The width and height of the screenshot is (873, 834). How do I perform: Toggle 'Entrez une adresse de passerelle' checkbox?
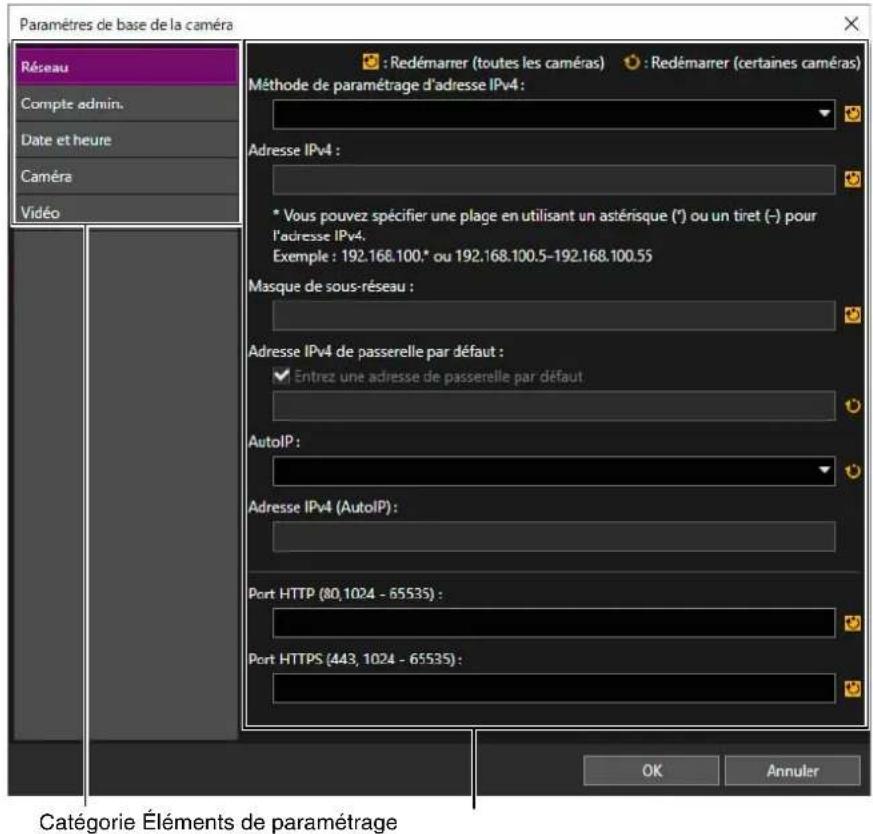[x=281, y=376]
